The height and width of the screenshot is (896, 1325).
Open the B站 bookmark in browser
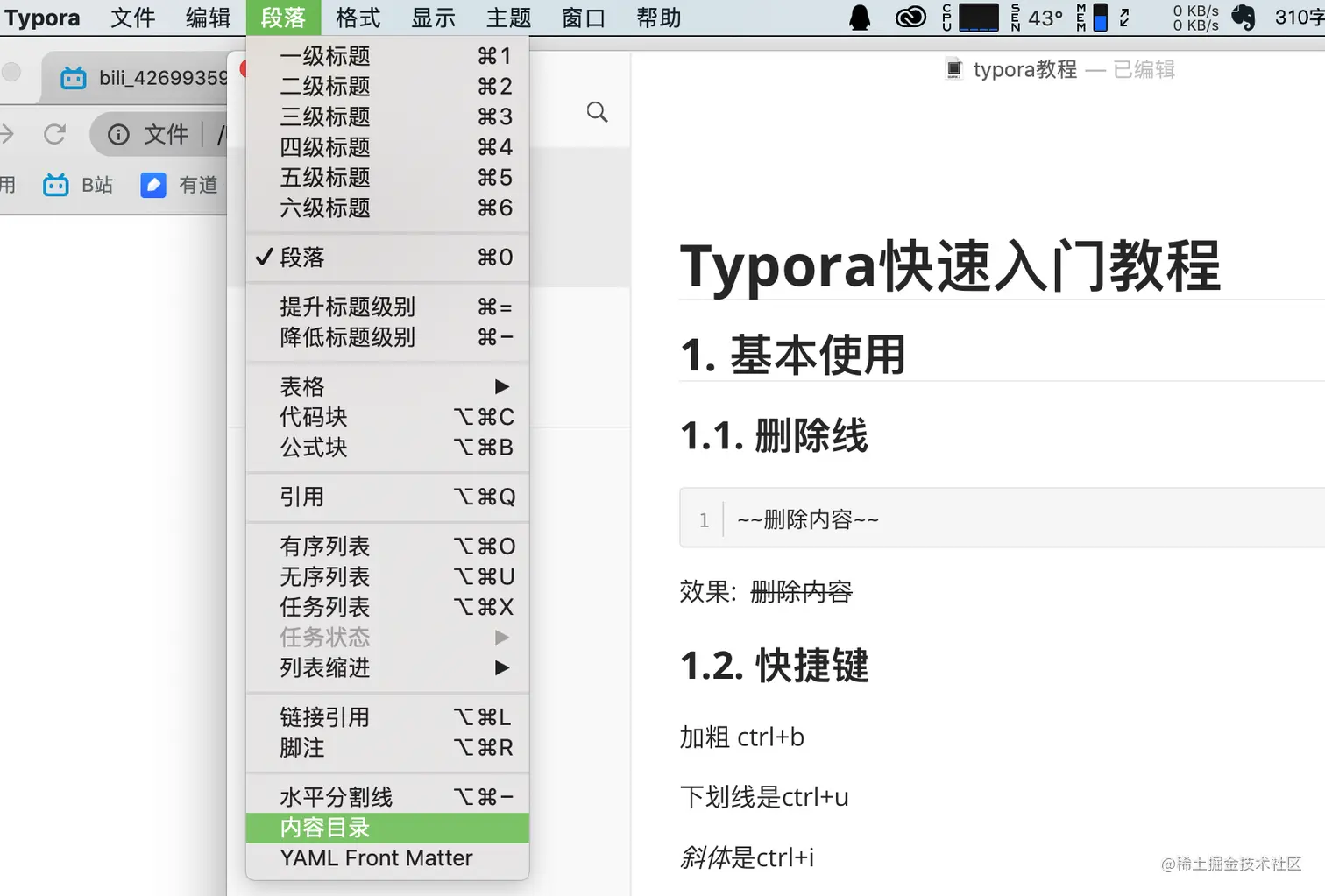tap(78, 185)
